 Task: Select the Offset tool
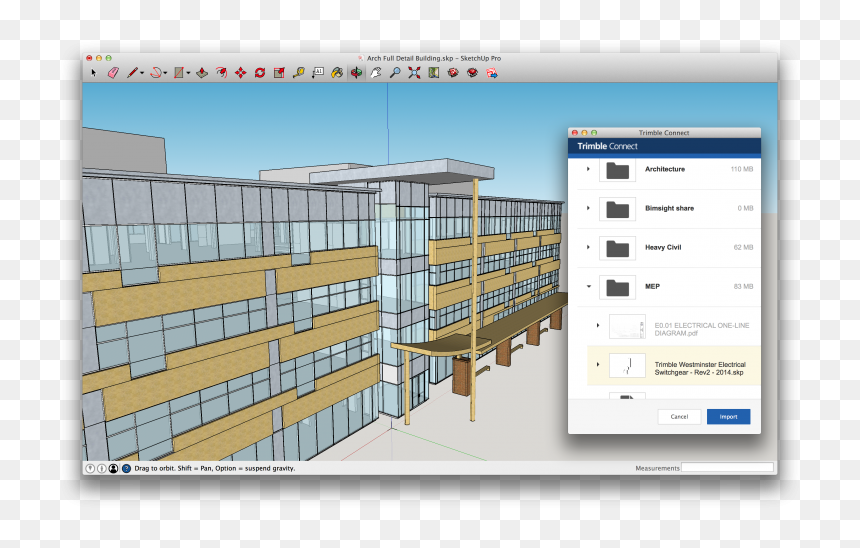click(x=221, y=72)
